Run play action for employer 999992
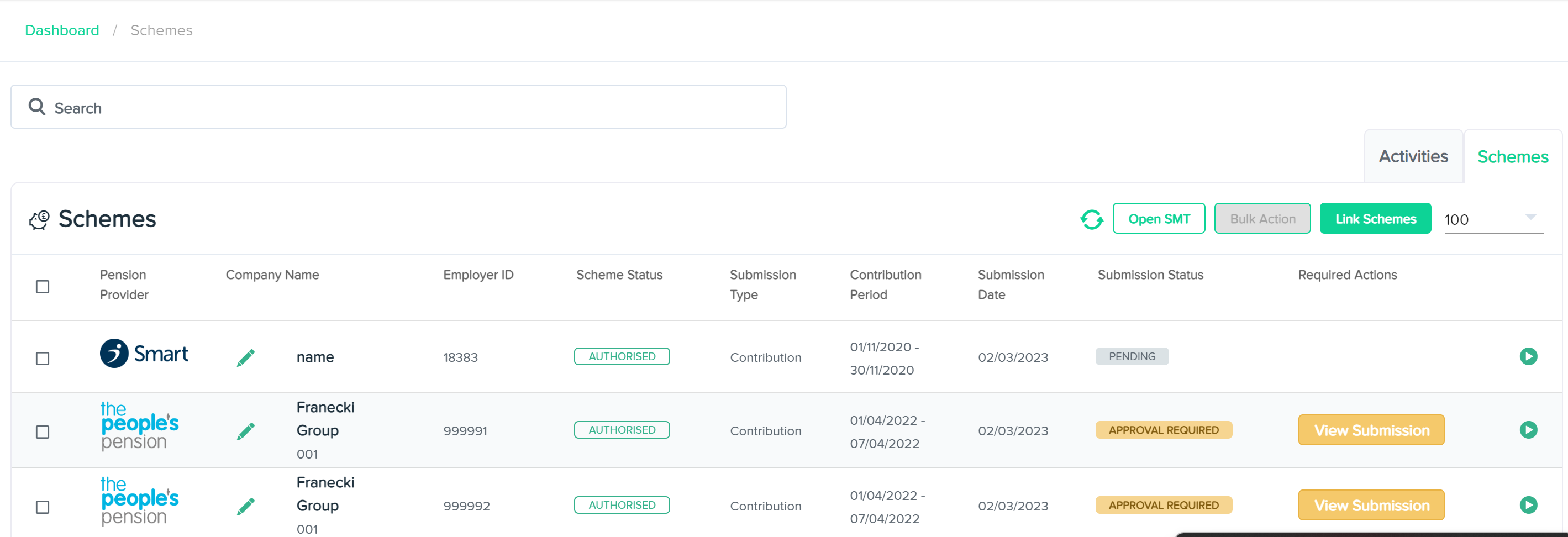1568x537 pixels. [x=1528, y=505]
